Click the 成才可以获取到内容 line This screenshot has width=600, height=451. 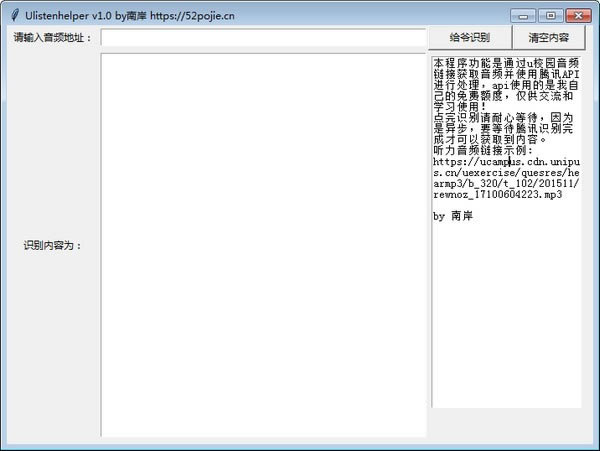pos(490,140)
